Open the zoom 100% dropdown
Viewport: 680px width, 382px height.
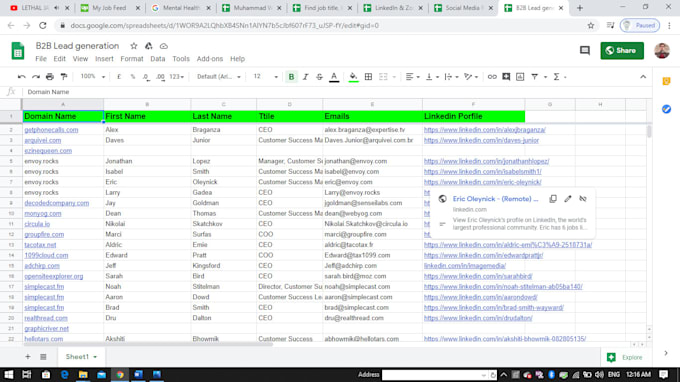[x=92, y=77]
